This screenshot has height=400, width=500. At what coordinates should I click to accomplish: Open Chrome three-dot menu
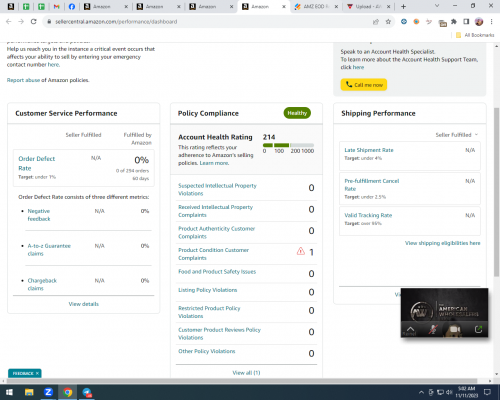[491, 22]
